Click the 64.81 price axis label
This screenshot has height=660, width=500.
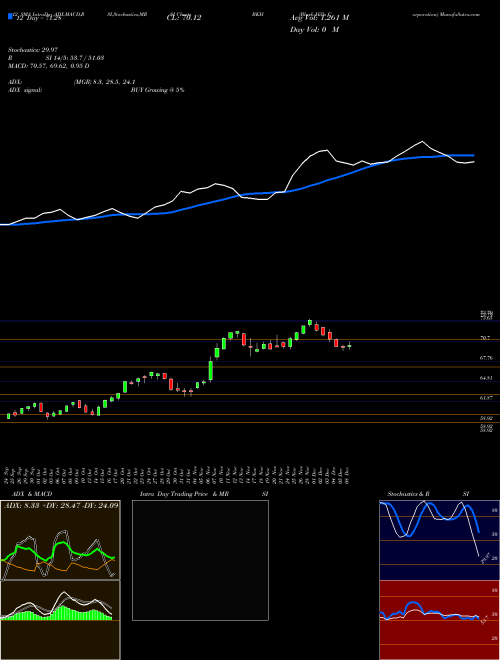(x=486, y=378)
